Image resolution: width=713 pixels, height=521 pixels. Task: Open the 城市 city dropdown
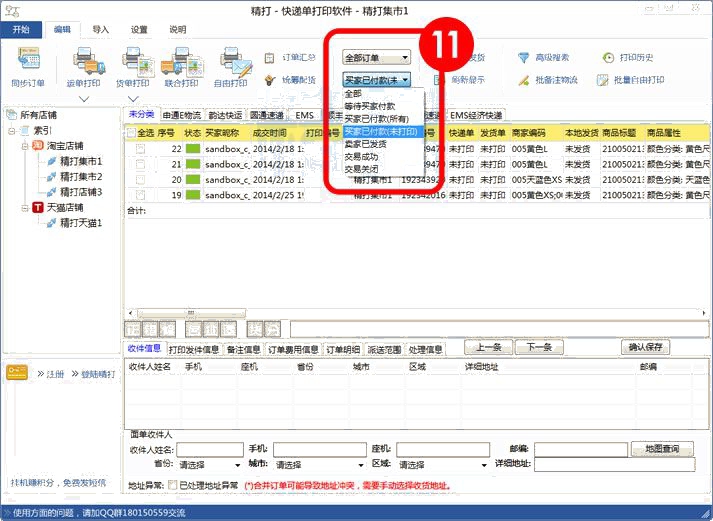pos(320,465)
